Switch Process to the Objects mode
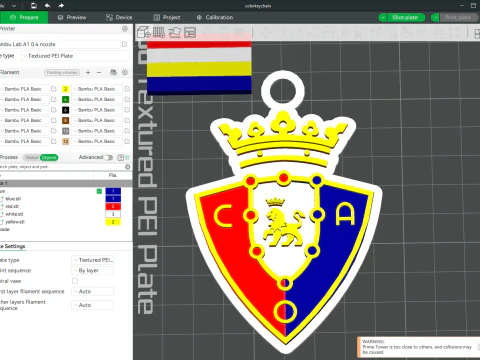This screenshot has width=480, height=360. [x=49, y=157]
